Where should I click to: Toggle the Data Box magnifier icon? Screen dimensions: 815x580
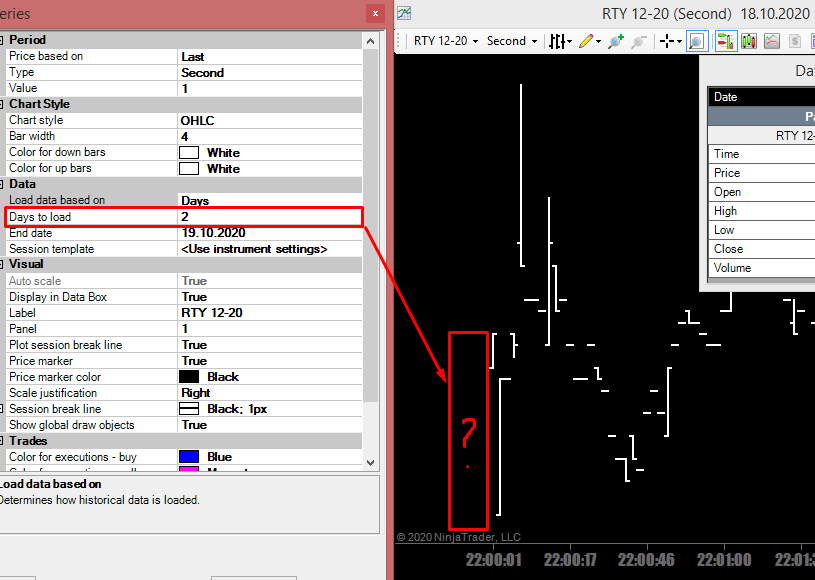[x=697, y=41]
